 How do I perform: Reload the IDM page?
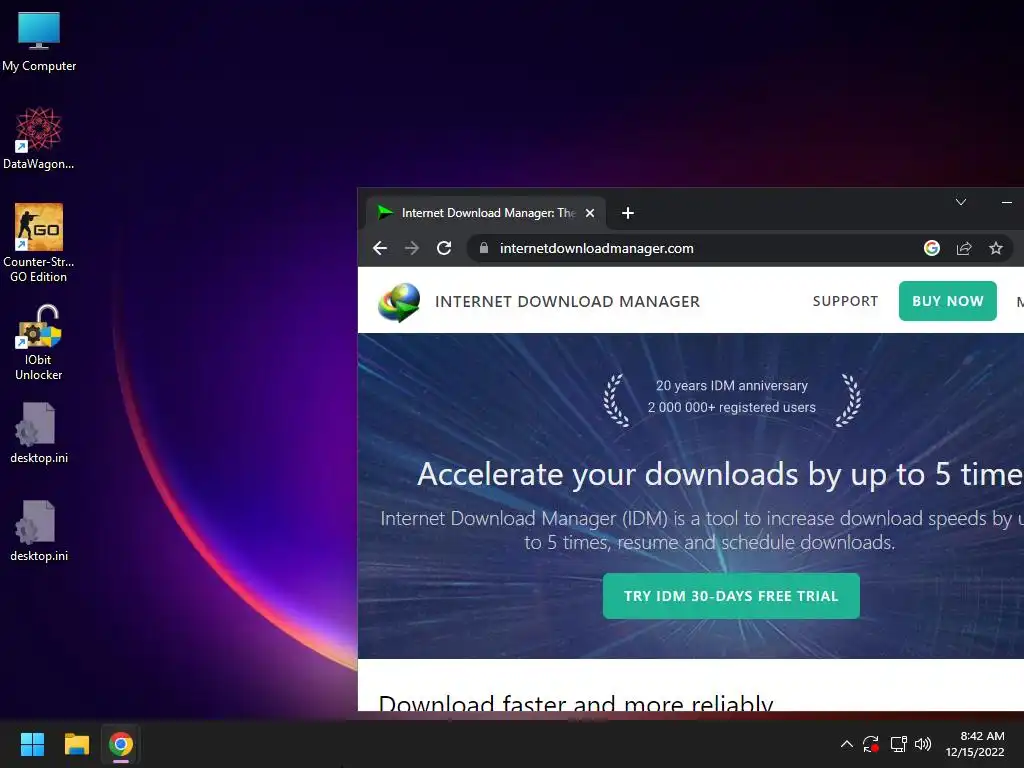click(x=444, y=248)
